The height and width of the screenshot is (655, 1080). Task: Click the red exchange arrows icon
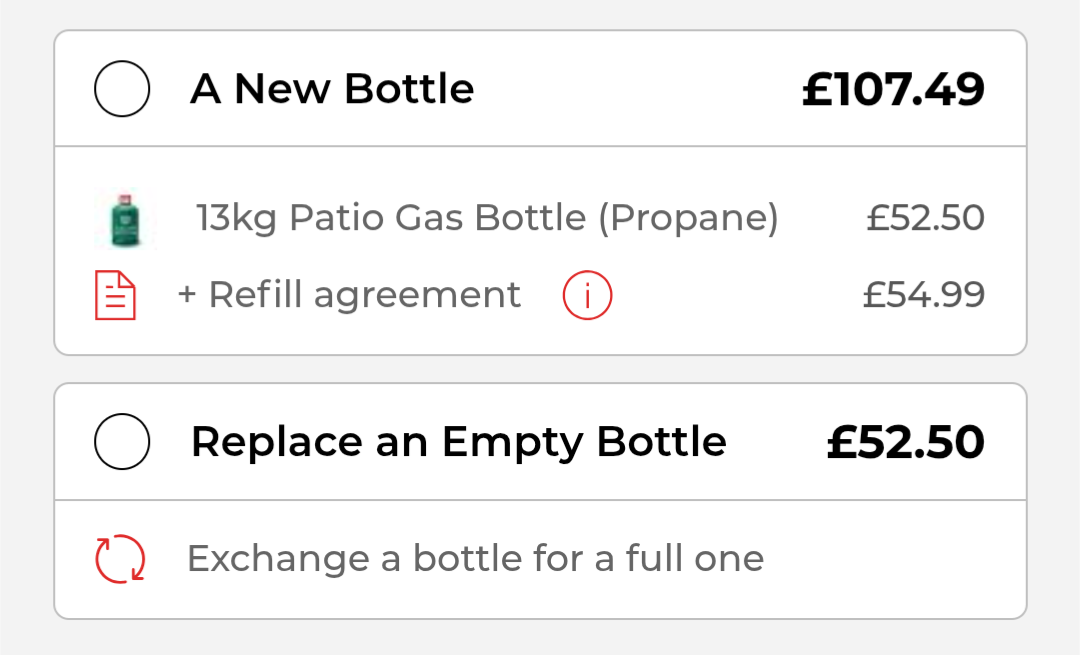click(120, 559)
